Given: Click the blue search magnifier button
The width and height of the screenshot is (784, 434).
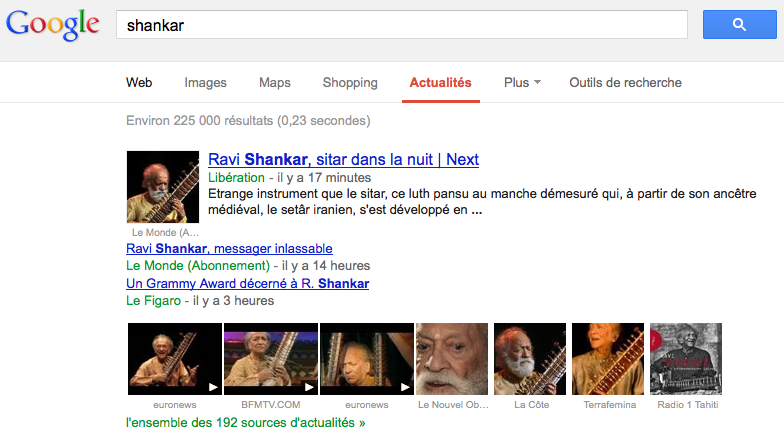Looking at the screenshot, I should tap(740, 24).
